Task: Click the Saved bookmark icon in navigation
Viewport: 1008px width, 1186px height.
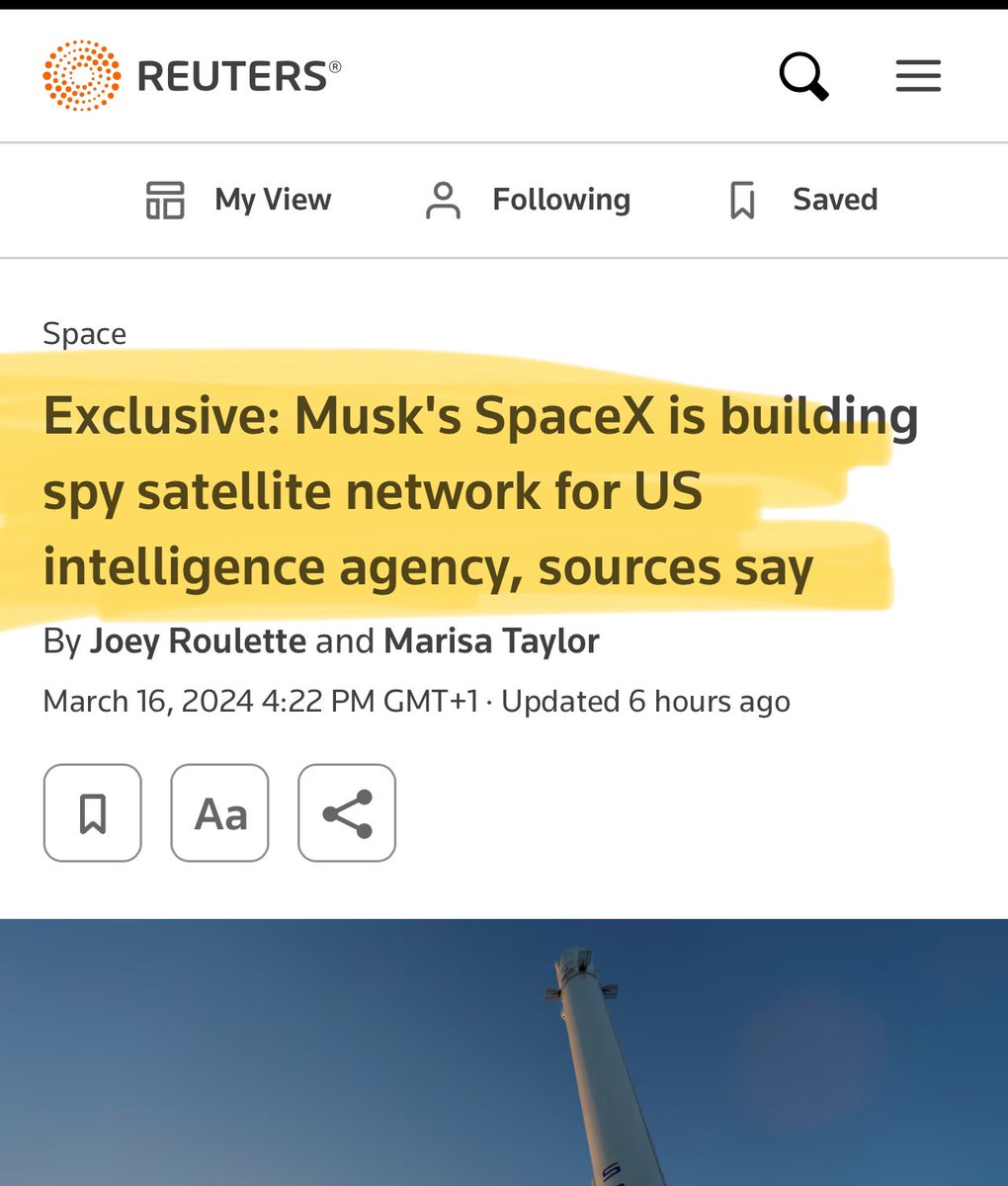Action: 742,200
